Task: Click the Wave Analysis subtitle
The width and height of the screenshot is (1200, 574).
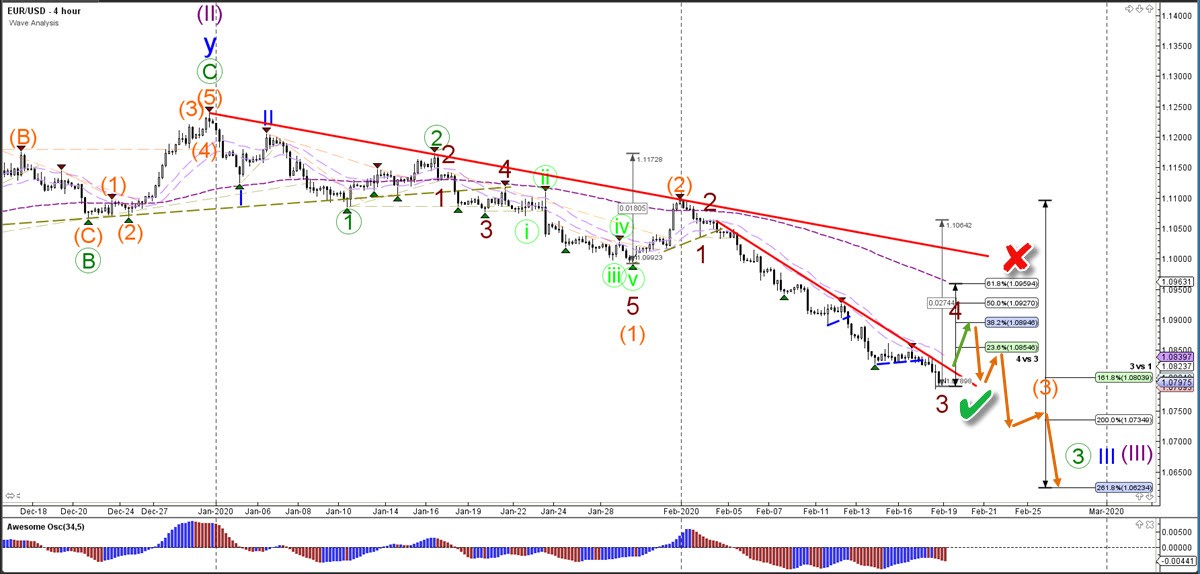Action: 31,25
